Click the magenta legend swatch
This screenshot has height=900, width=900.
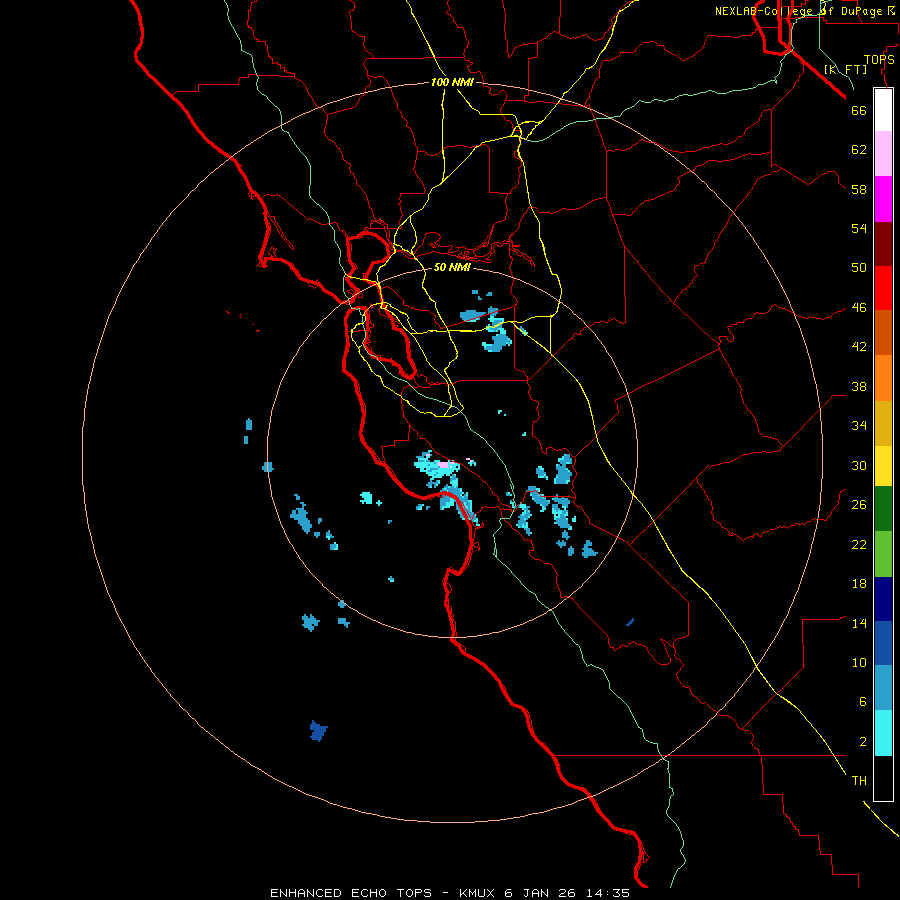pos(883,199)
